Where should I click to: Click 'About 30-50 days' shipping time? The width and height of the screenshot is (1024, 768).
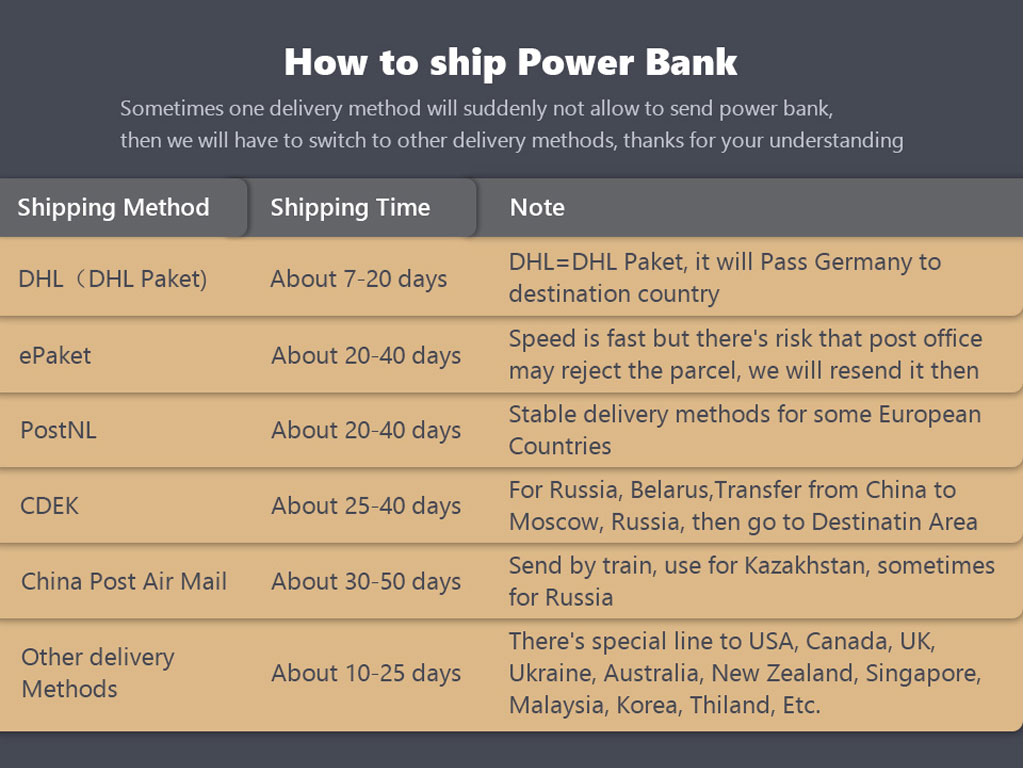(366, 581)
